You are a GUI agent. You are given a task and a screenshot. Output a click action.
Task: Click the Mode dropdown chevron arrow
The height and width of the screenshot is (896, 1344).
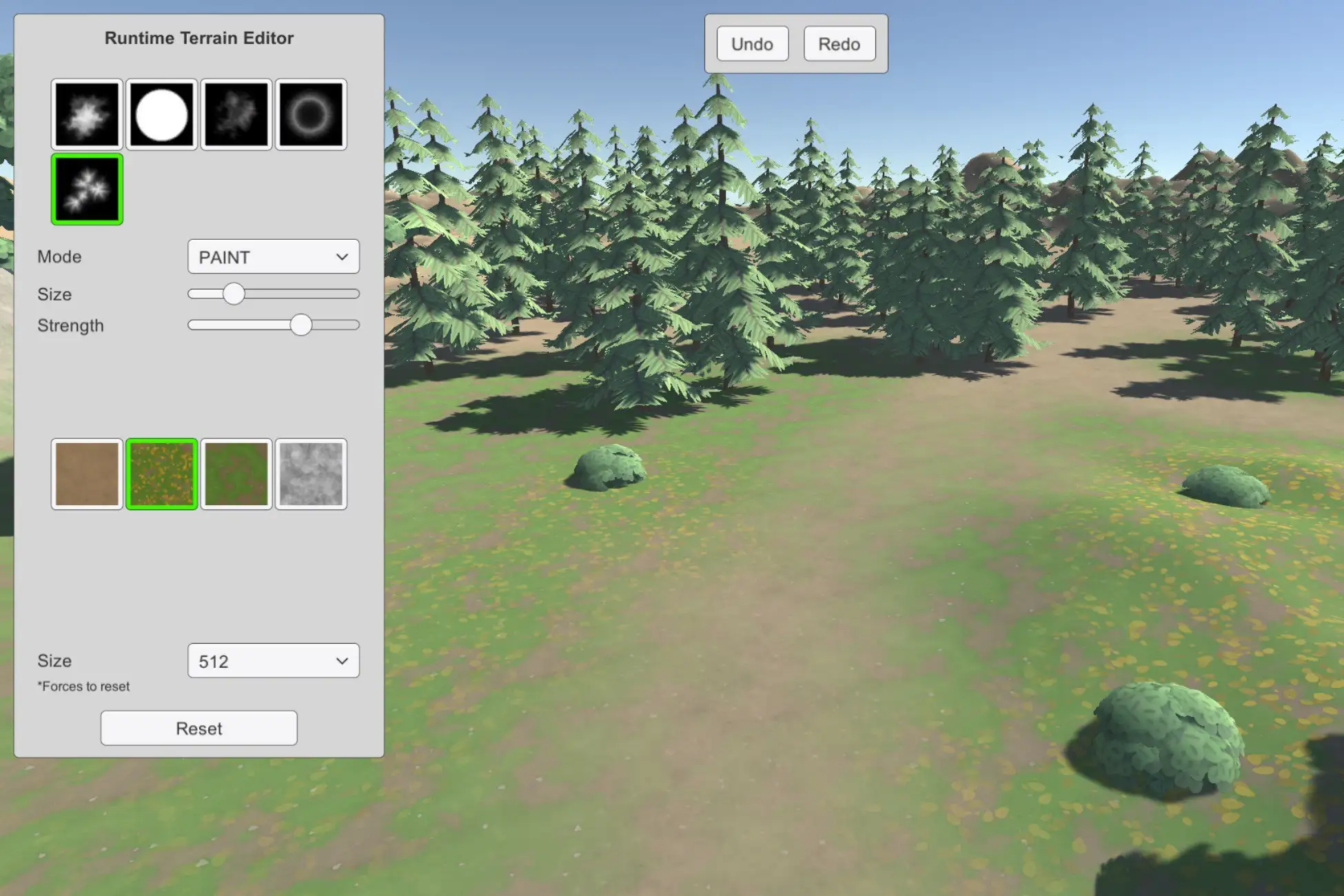pyautogui.click(x=342, y=257)
